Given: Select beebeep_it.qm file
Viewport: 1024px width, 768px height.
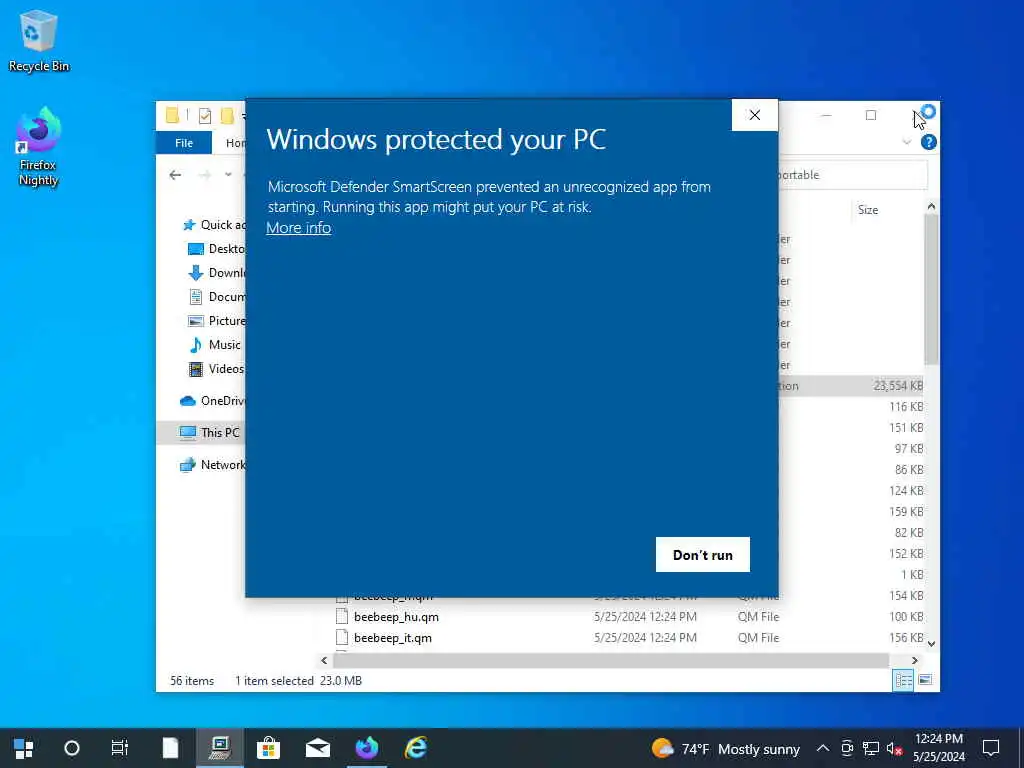Looking at the screenshot, I should pyautogui.click(x=392, y=637).
